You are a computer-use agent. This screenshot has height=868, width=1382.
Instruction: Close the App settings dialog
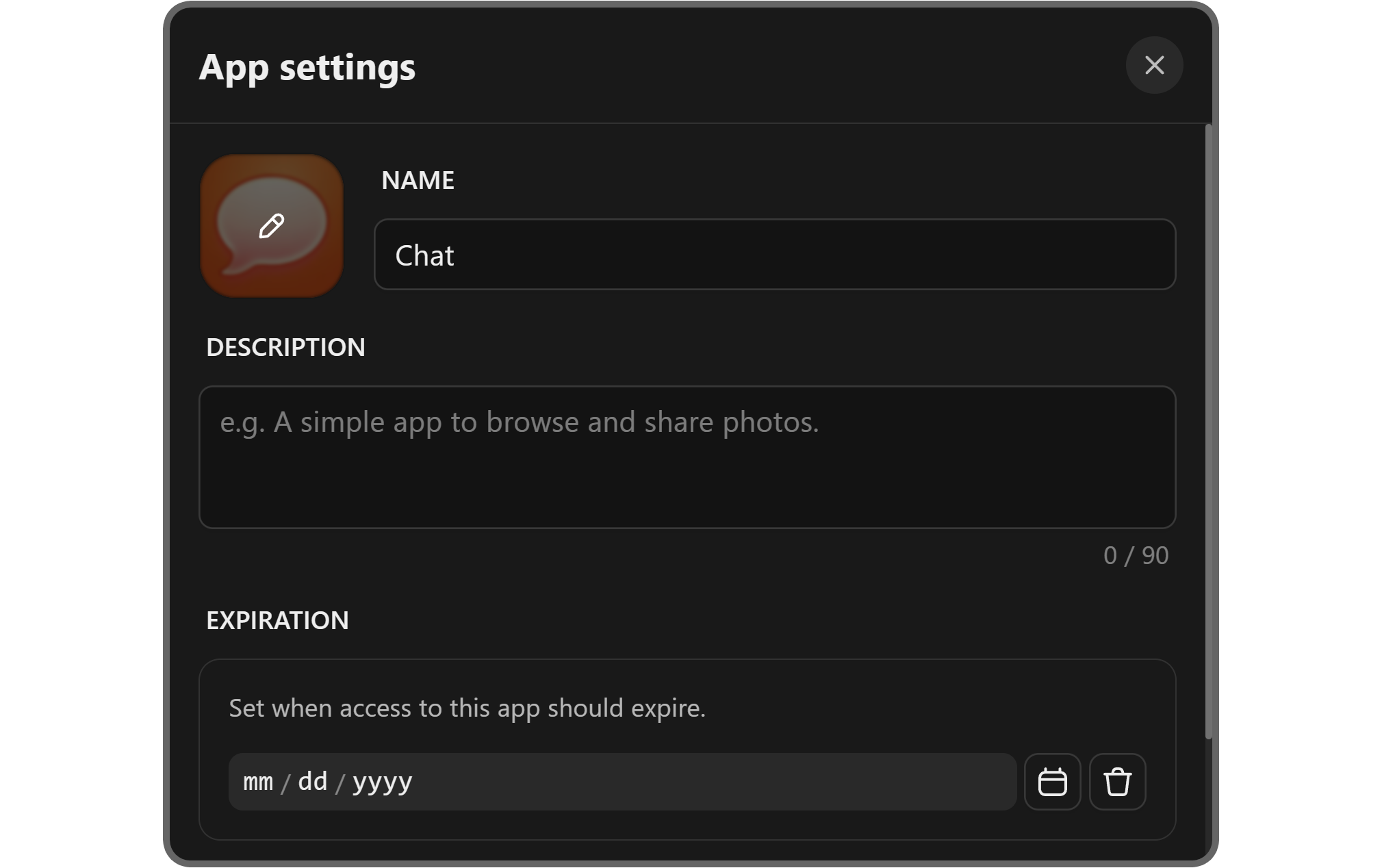coord(1154,65)
